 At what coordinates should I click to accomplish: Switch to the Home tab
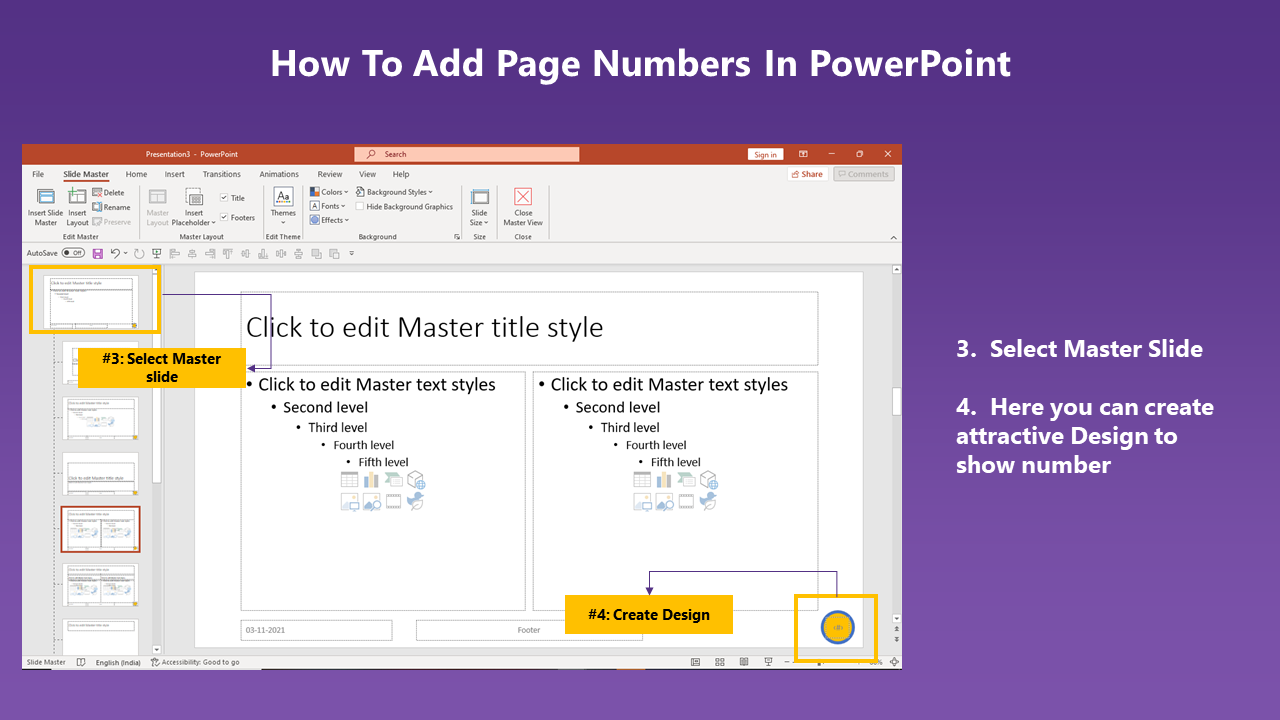tap(136, 174)
